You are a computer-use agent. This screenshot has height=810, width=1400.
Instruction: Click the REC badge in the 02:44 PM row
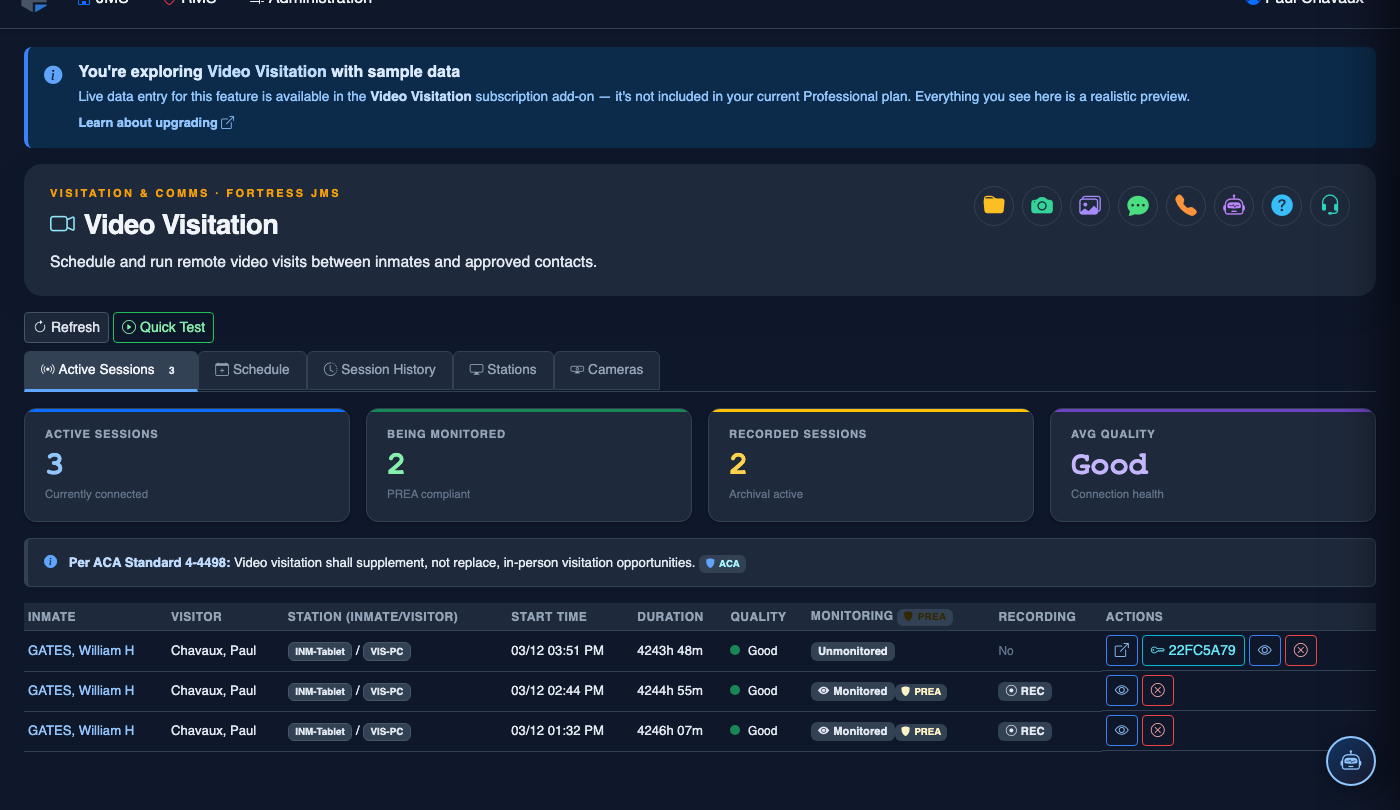1025,691
